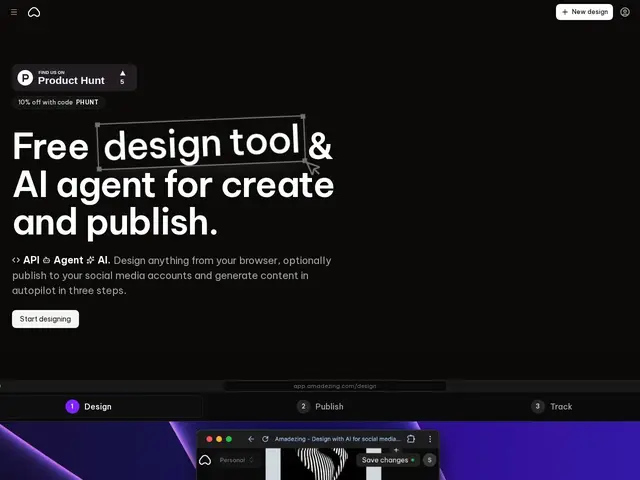Click the Start designing button
The image size is (640, 480).
point(45,319)
